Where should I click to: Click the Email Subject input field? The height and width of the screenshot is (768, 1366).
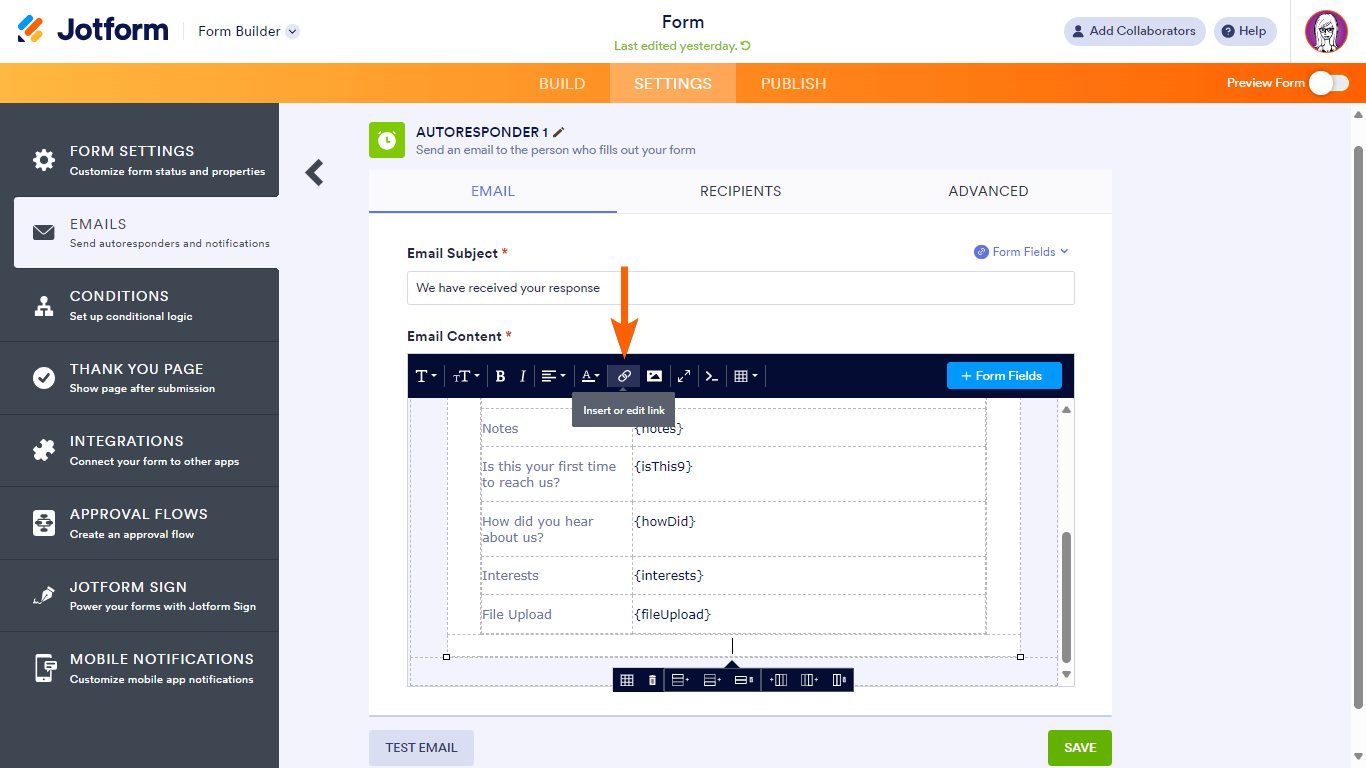pos(741,288)
